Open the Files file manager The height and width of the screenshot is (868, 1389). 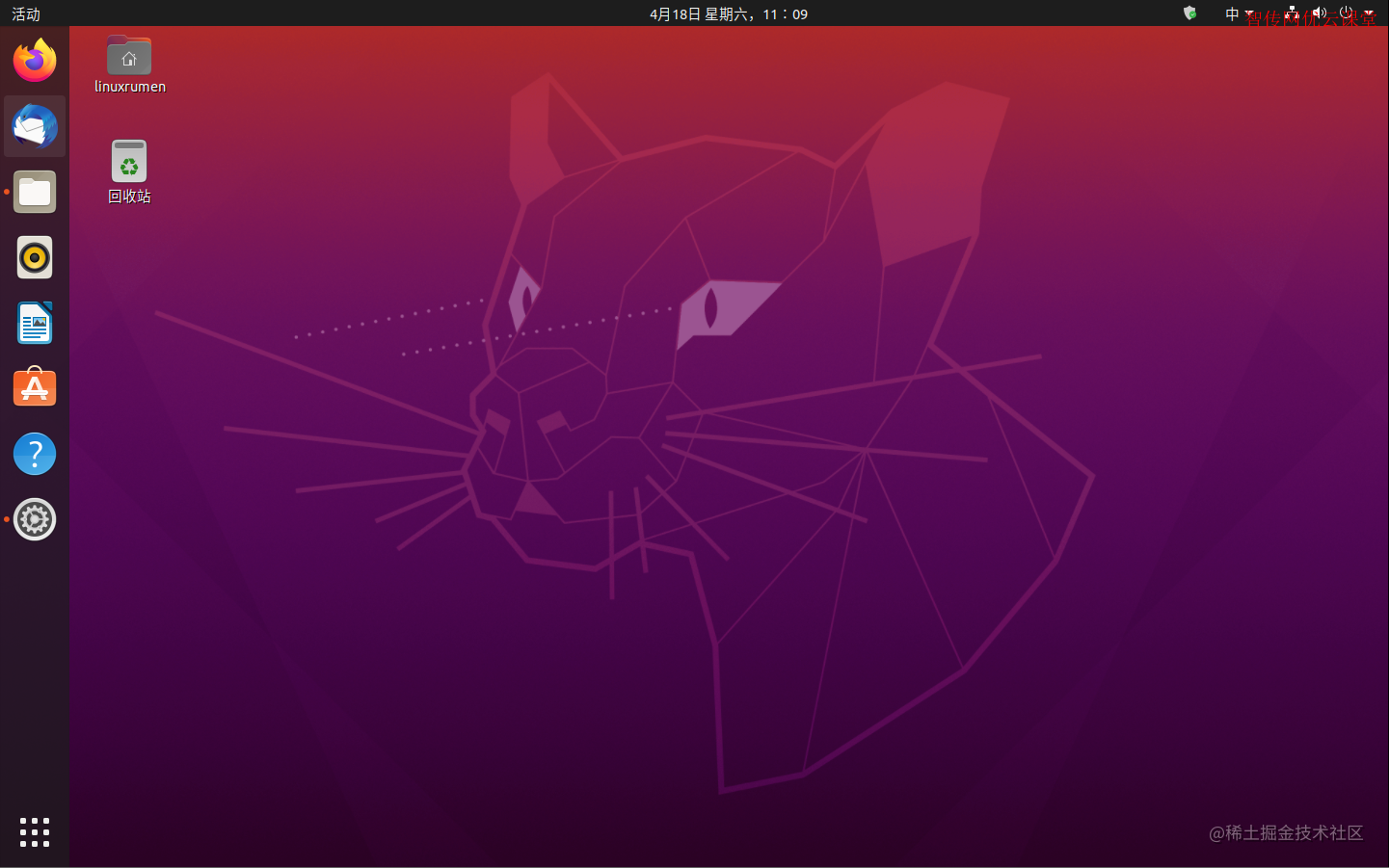click(34, 192)
